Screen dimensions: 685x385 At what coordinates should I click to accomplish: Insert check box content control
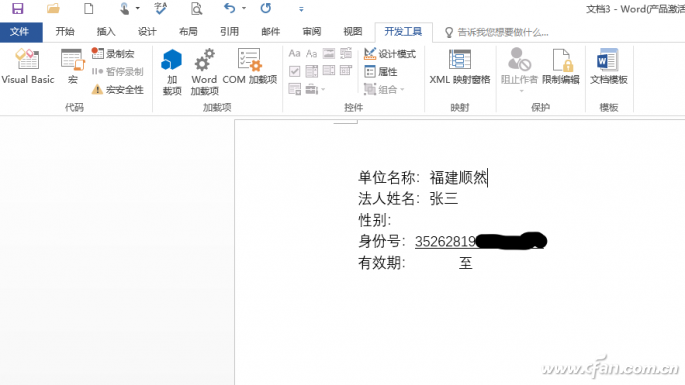tap(294, 71)
